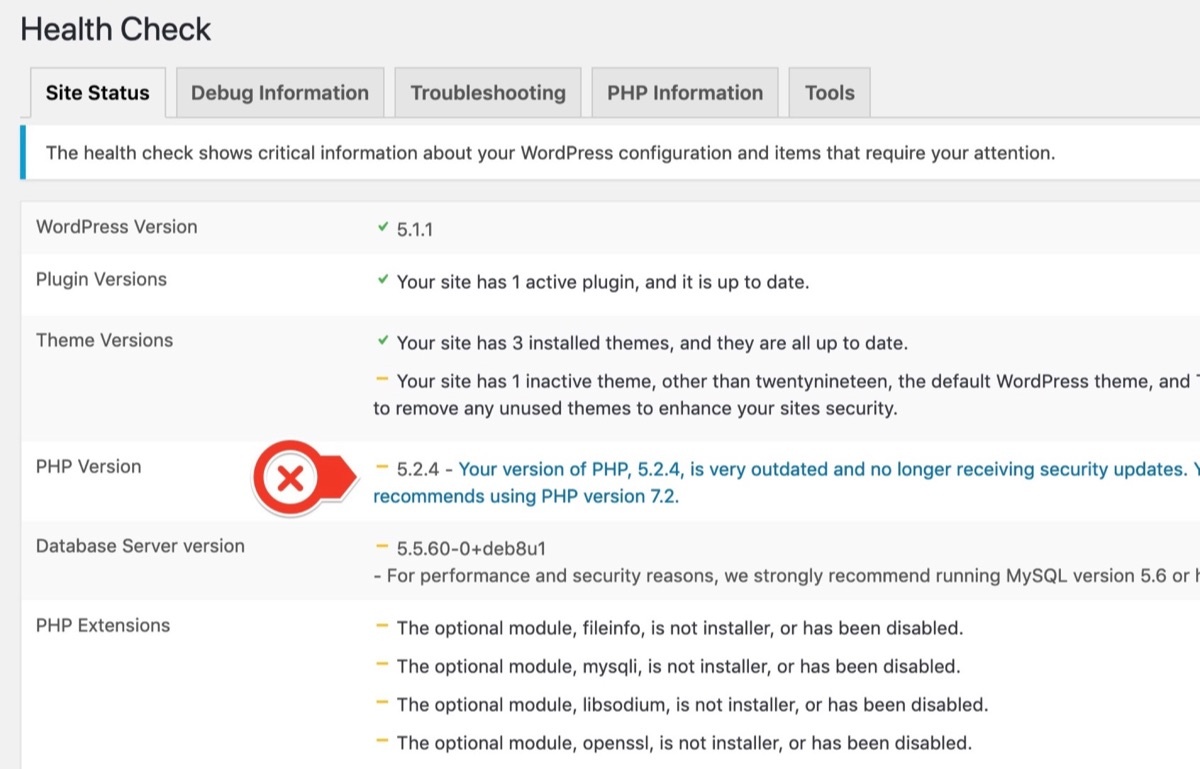Click the orange dash beside database version 5.5.60

[382, 546]
